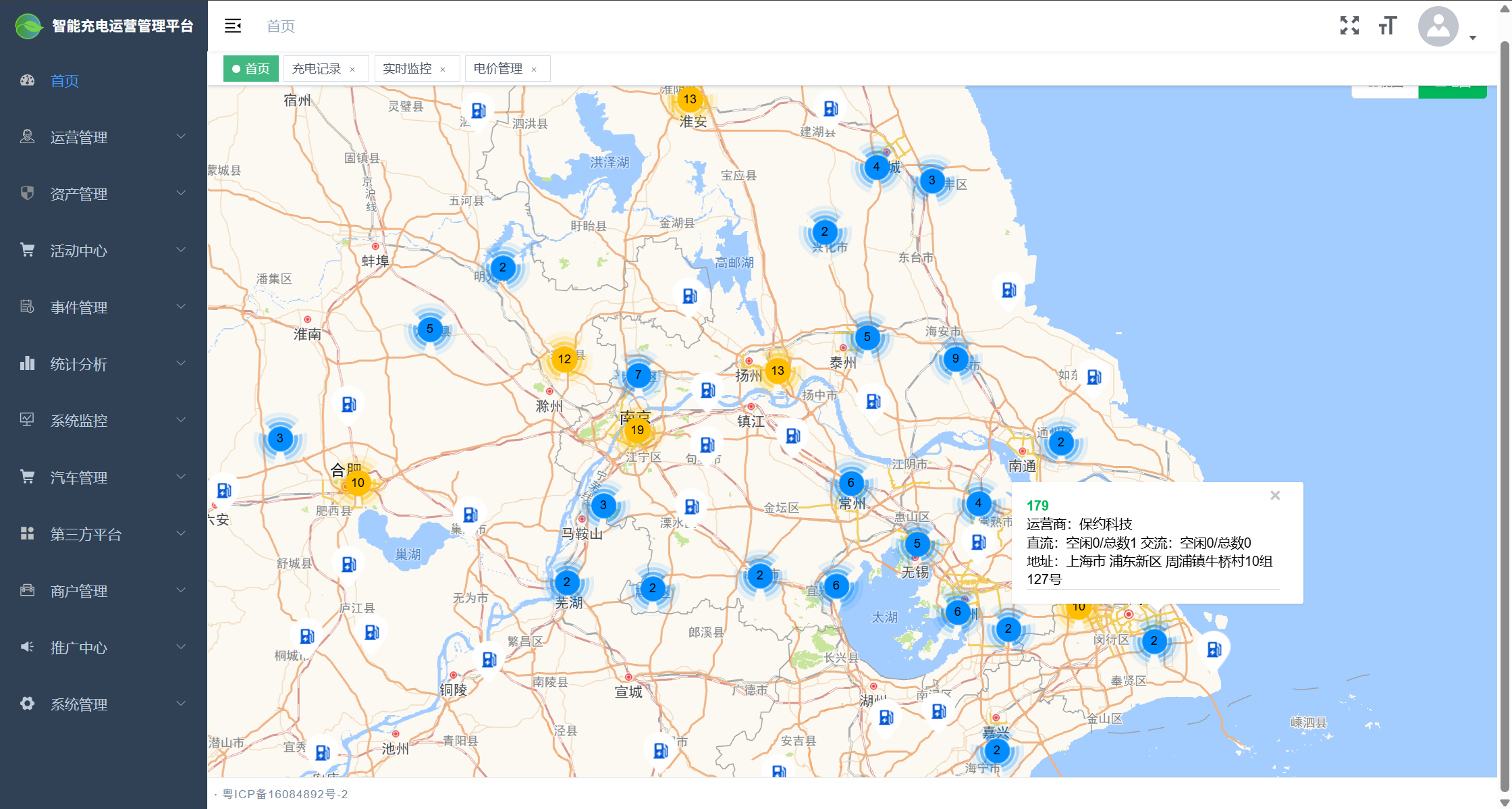Image resolution: width=1512 pixels, height=809 pixels.
Task: Open the font size setting icon
Action: [1388, 26]
